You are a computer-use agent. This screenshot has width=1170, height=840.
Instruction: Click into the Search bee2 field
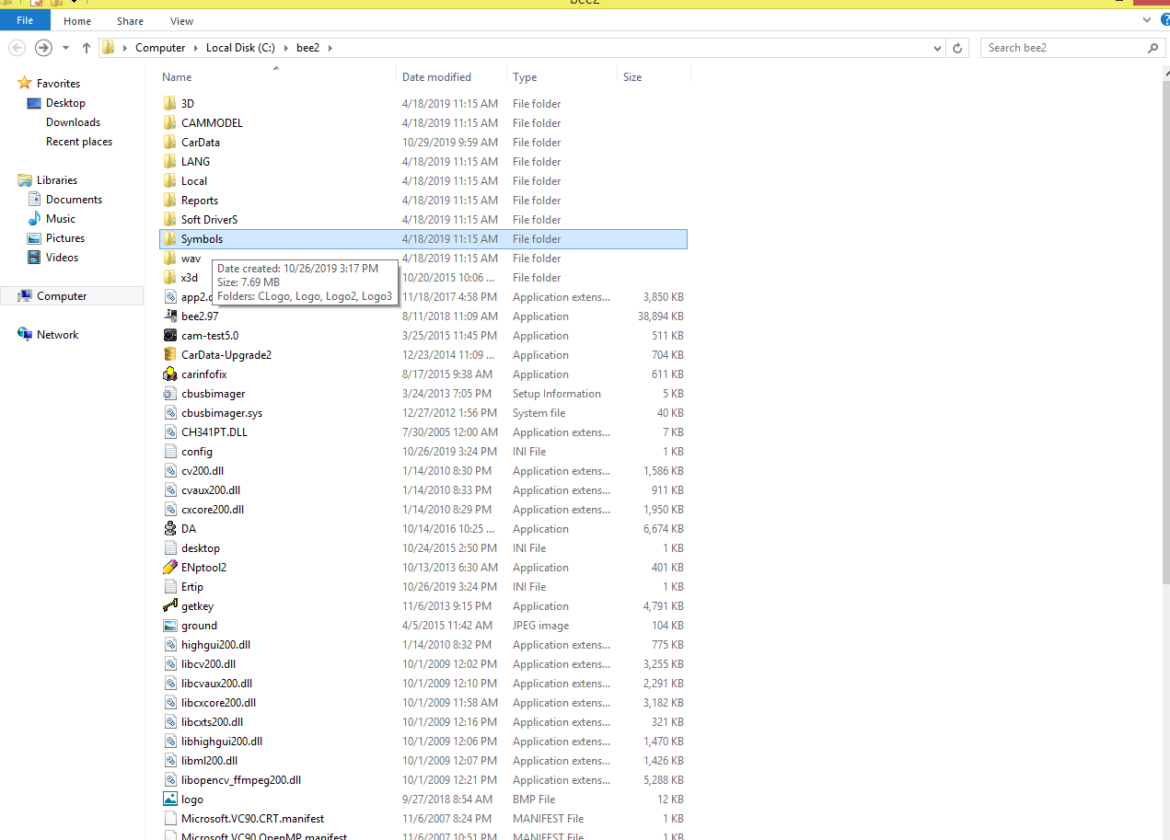pos(1060,48)
